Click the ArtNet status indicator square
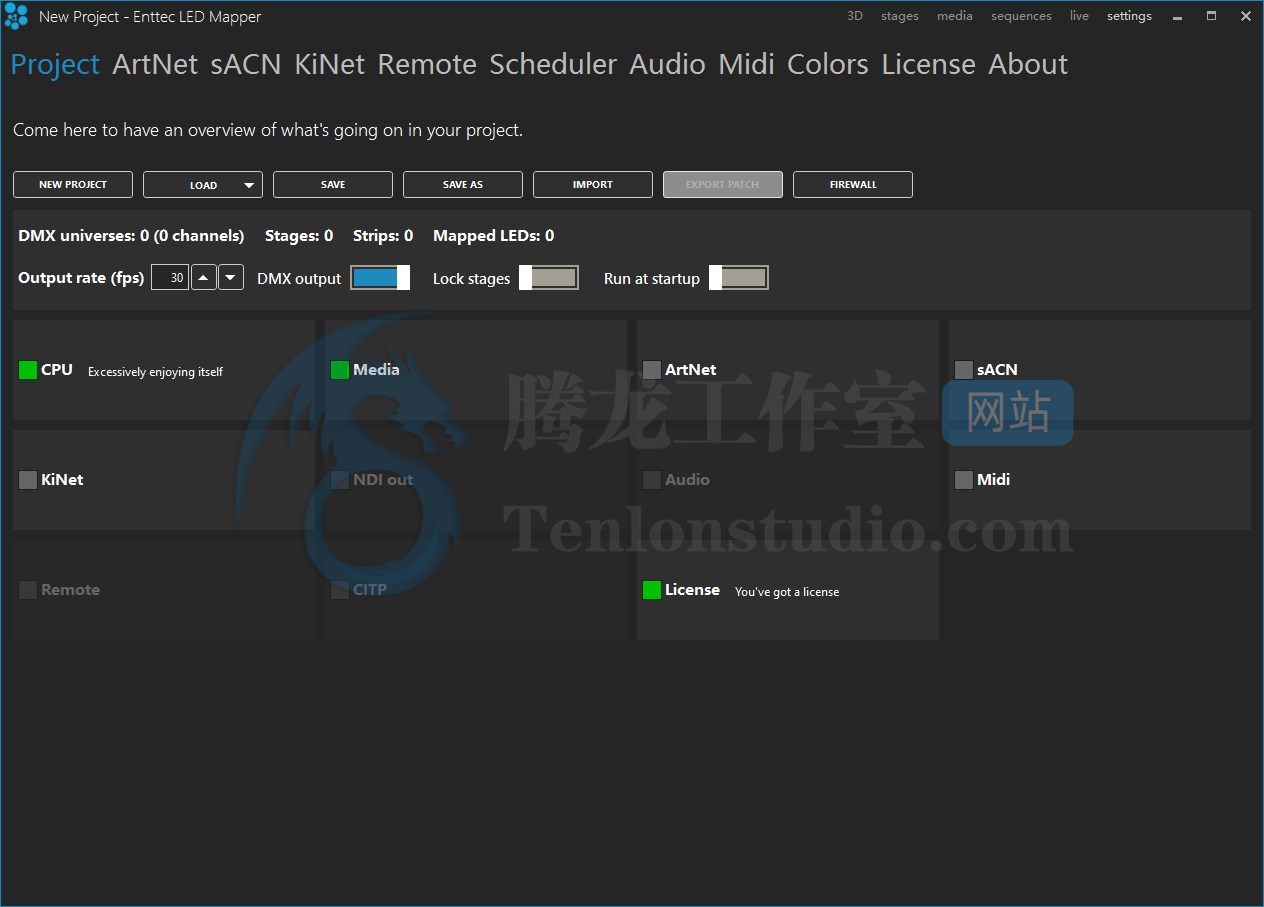Viewport: 1264px width, 907px height. 652,370
